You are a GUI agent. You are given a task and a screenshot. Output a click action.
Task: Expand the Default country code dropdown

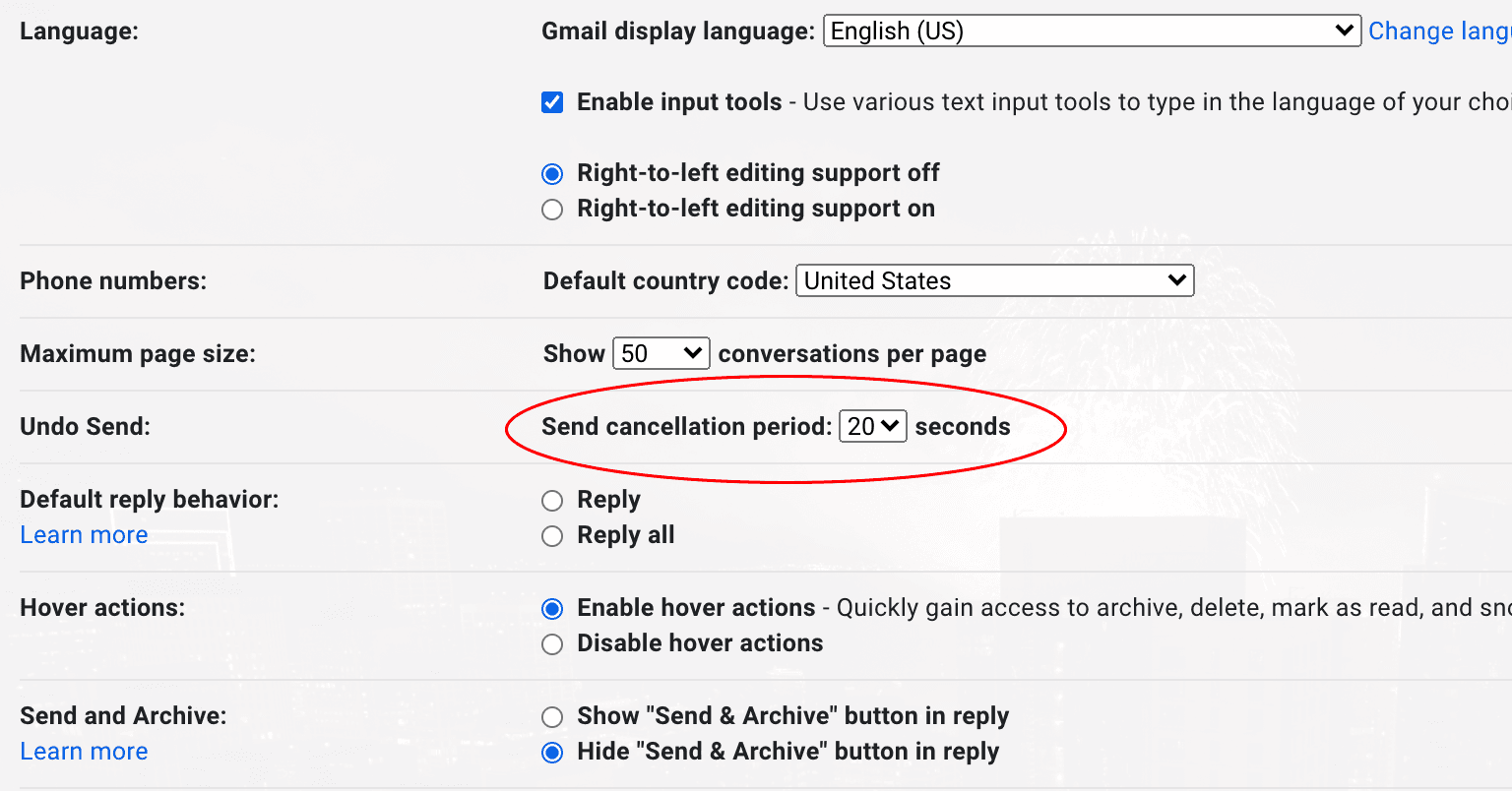click(994, 280)
